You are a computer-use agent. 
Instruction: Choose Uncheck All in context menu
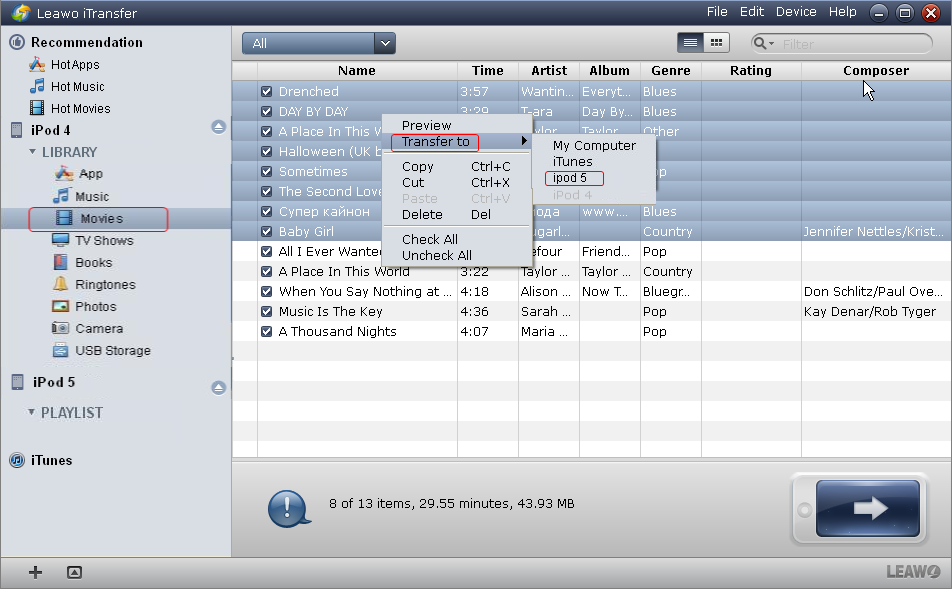coord(457,255)
